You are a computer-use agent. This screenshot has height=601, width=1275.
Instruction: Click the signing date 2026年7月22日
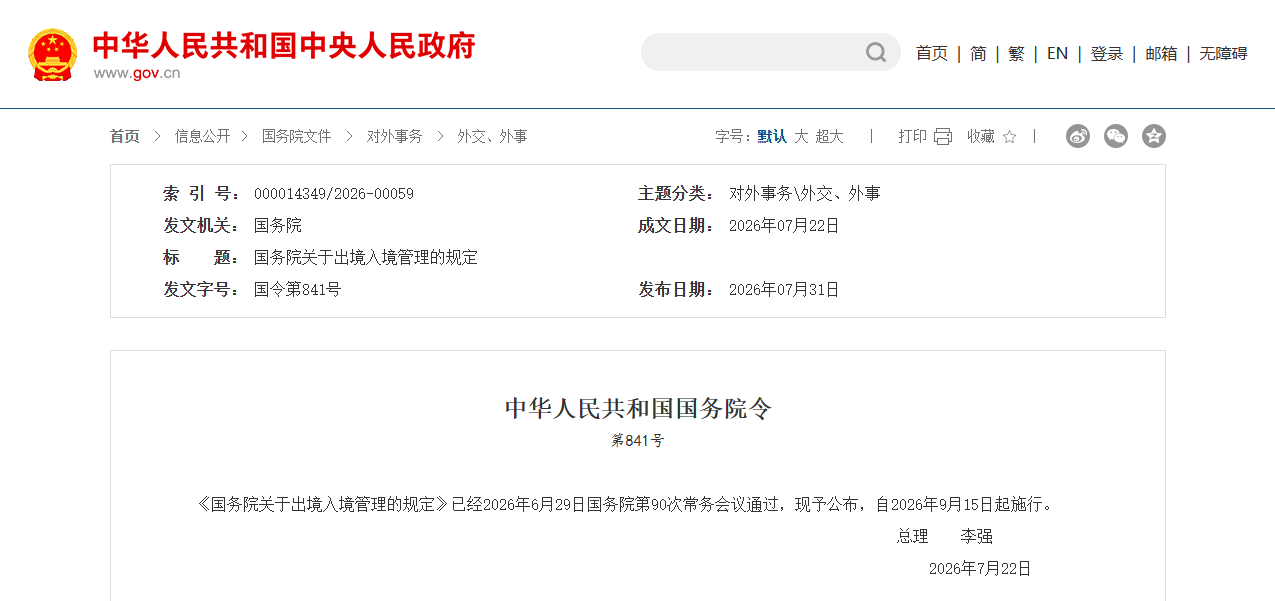[x=980, y=569]
